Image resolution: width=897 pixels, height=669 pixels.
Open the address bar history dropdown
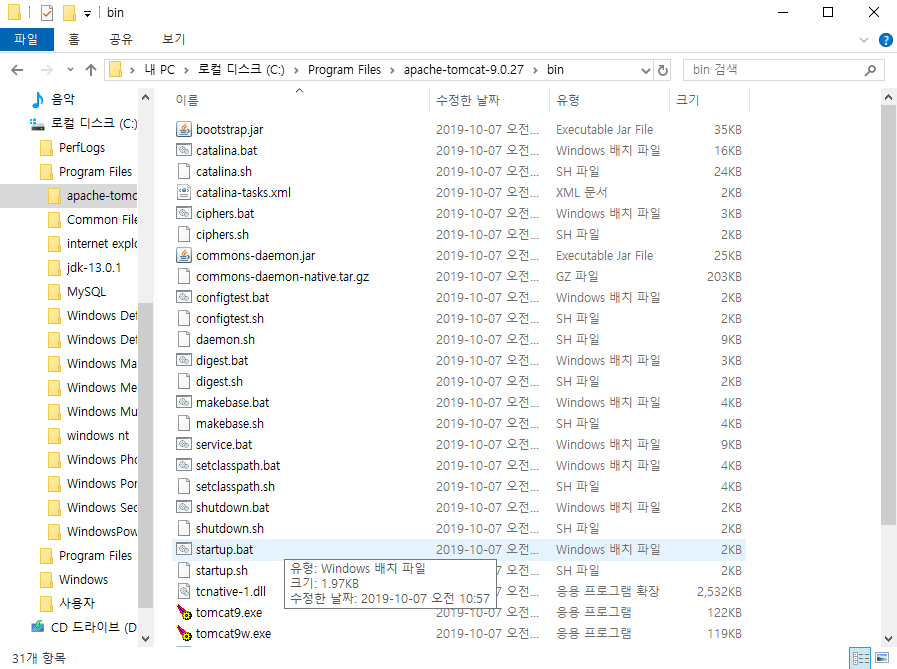click(646, 70)
